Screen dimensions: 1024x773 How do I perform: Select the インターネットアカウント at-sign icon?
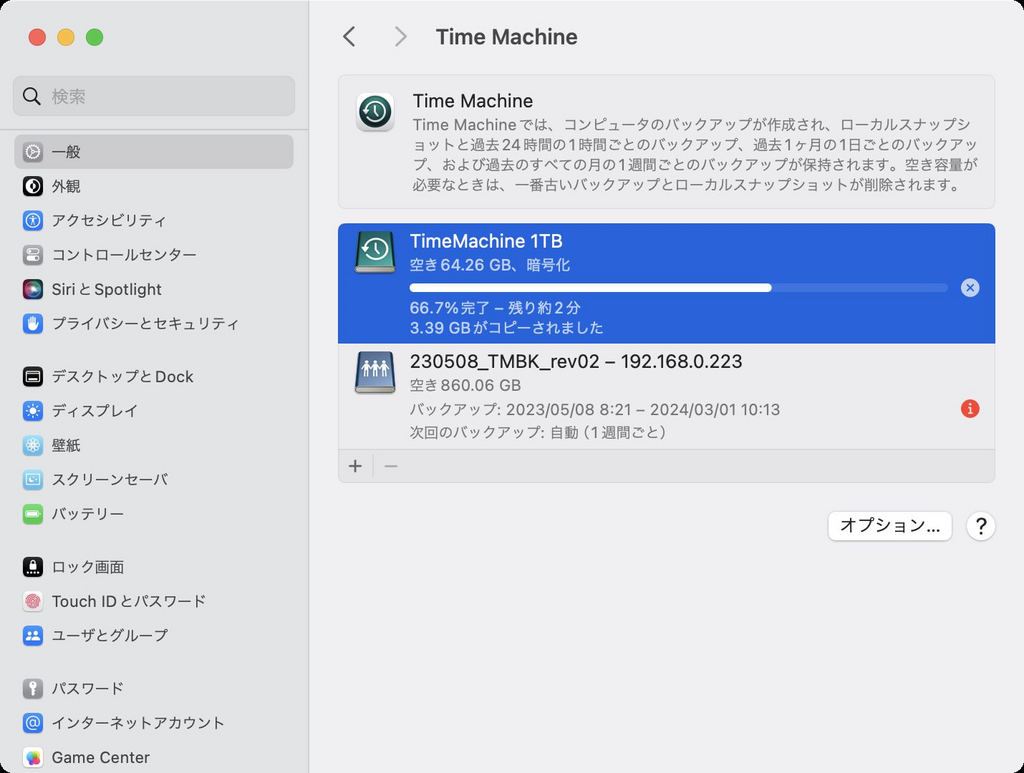tap(33, 723)
